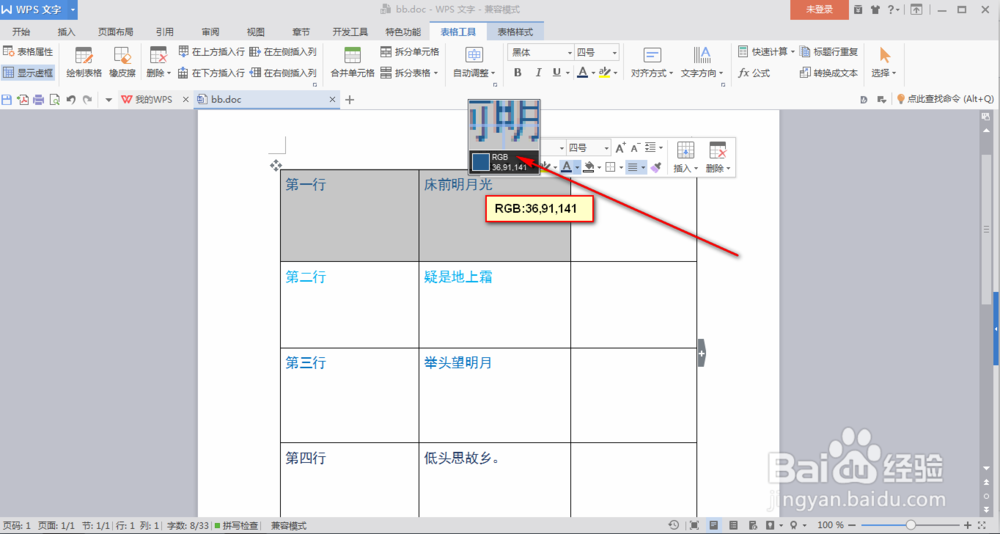Click the zoom-in plus button in status bar
Viewport: 1000px width, 534px height.
point(966,525)
